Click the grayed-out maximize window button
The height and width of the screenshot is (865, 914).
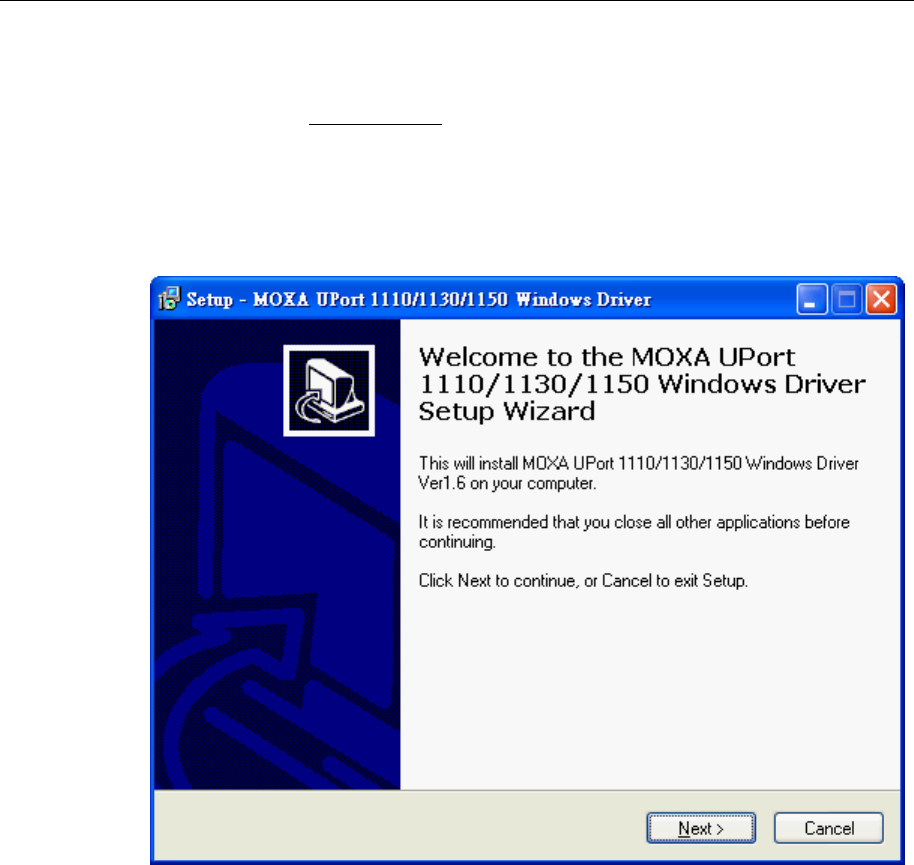point(846,299)
